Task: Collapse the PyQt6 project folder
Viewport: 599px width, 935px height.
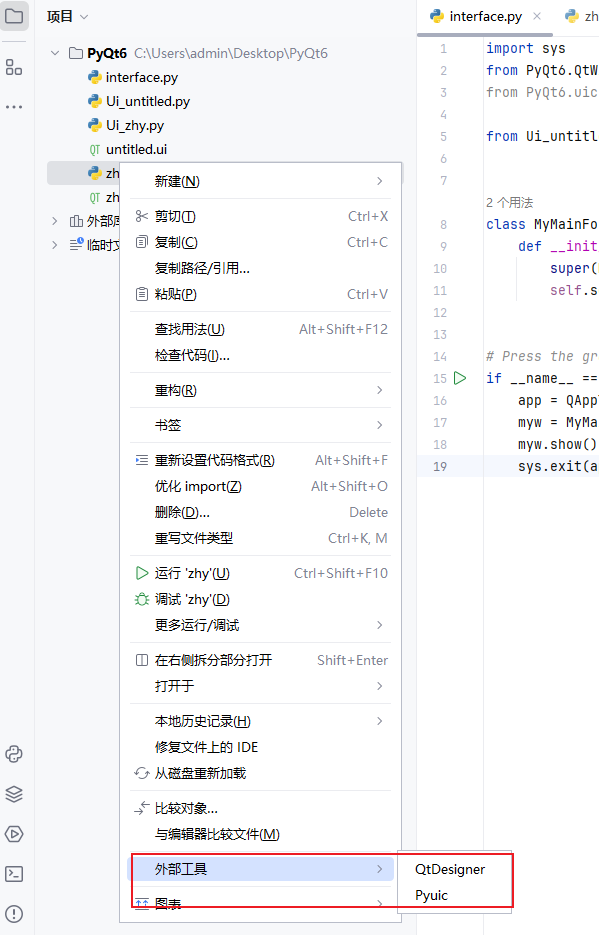Action: coord(56,52)
